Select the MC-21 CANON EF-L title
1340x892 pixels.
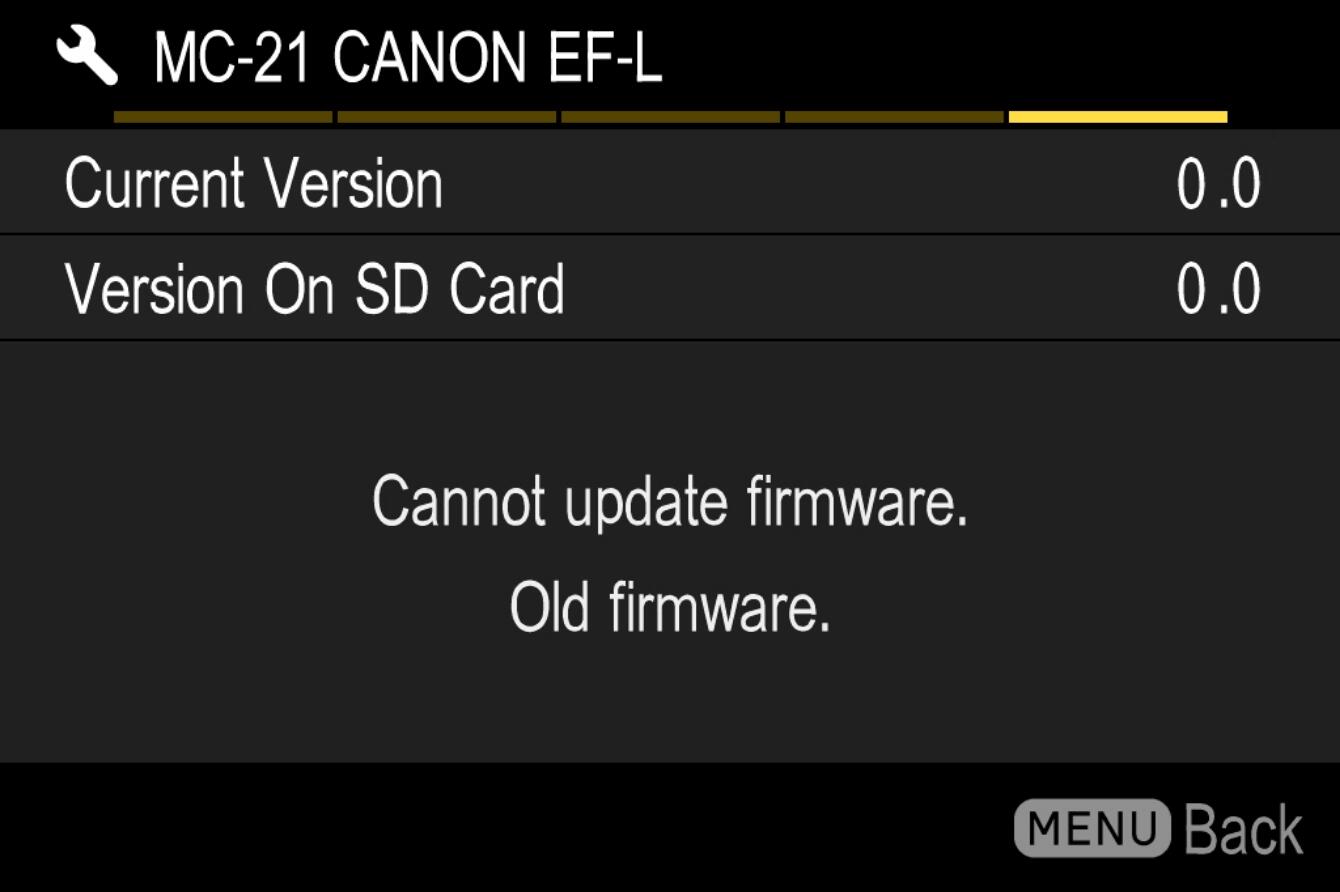pyautogui.click(x=407, y=59)
